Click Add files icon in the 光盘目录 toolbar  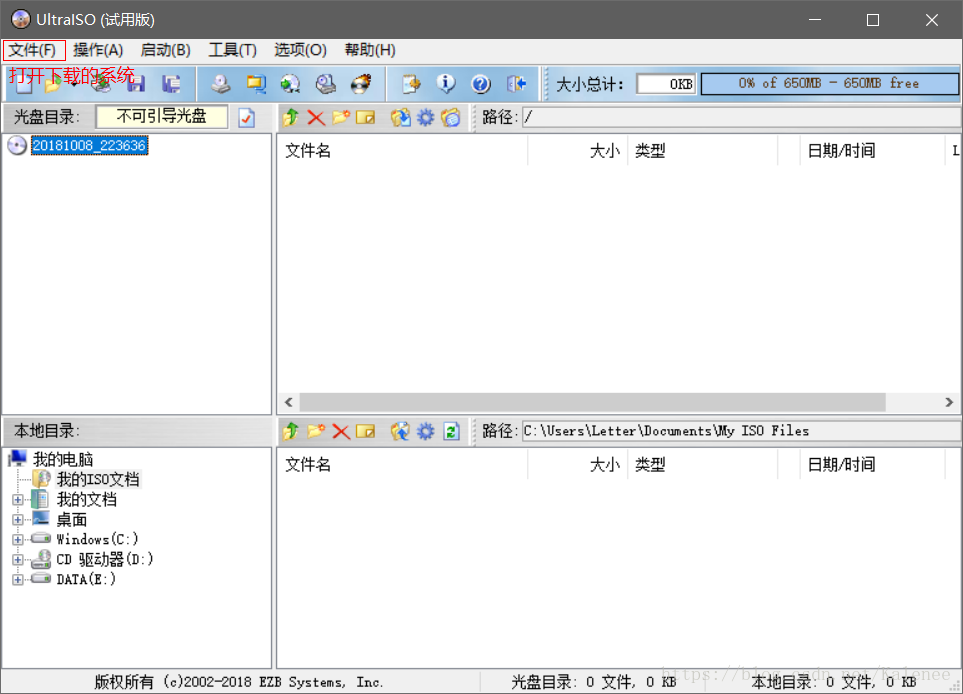coord(400,117)
